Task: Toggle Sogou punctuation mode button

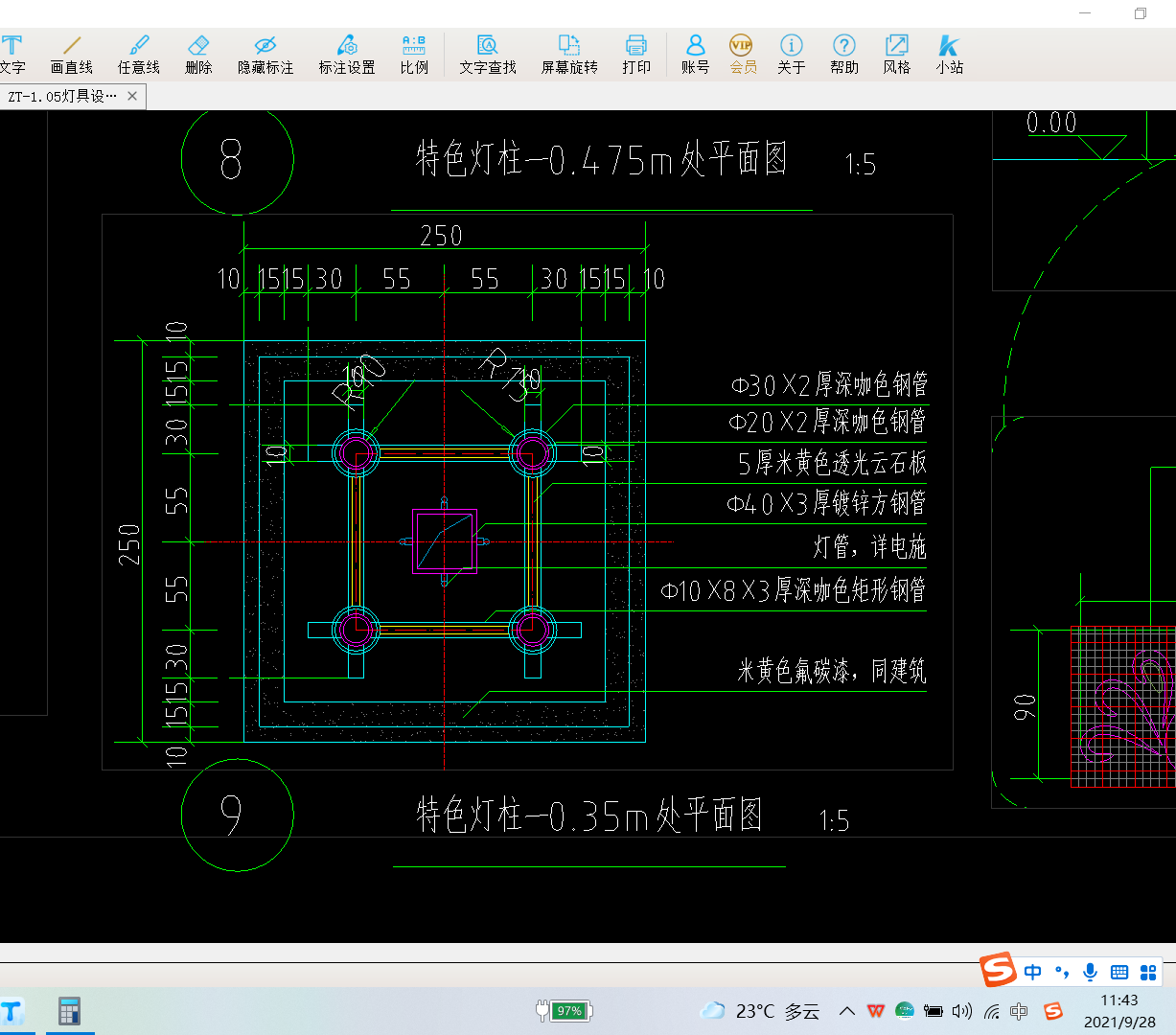Action: pyautogui.click(x=1061, y=972)
